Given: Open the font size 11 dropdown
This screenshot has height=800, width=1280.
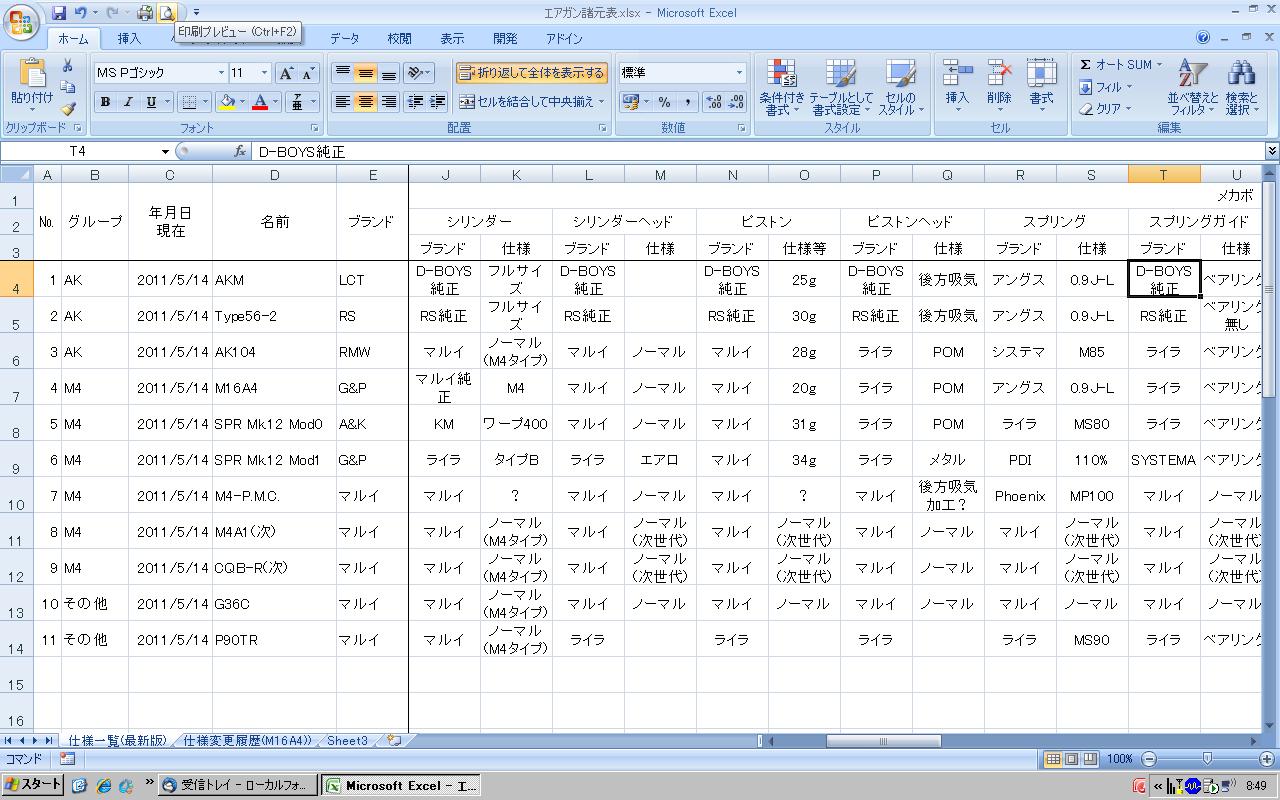Looking at the screenshot, I should (264, 73).
